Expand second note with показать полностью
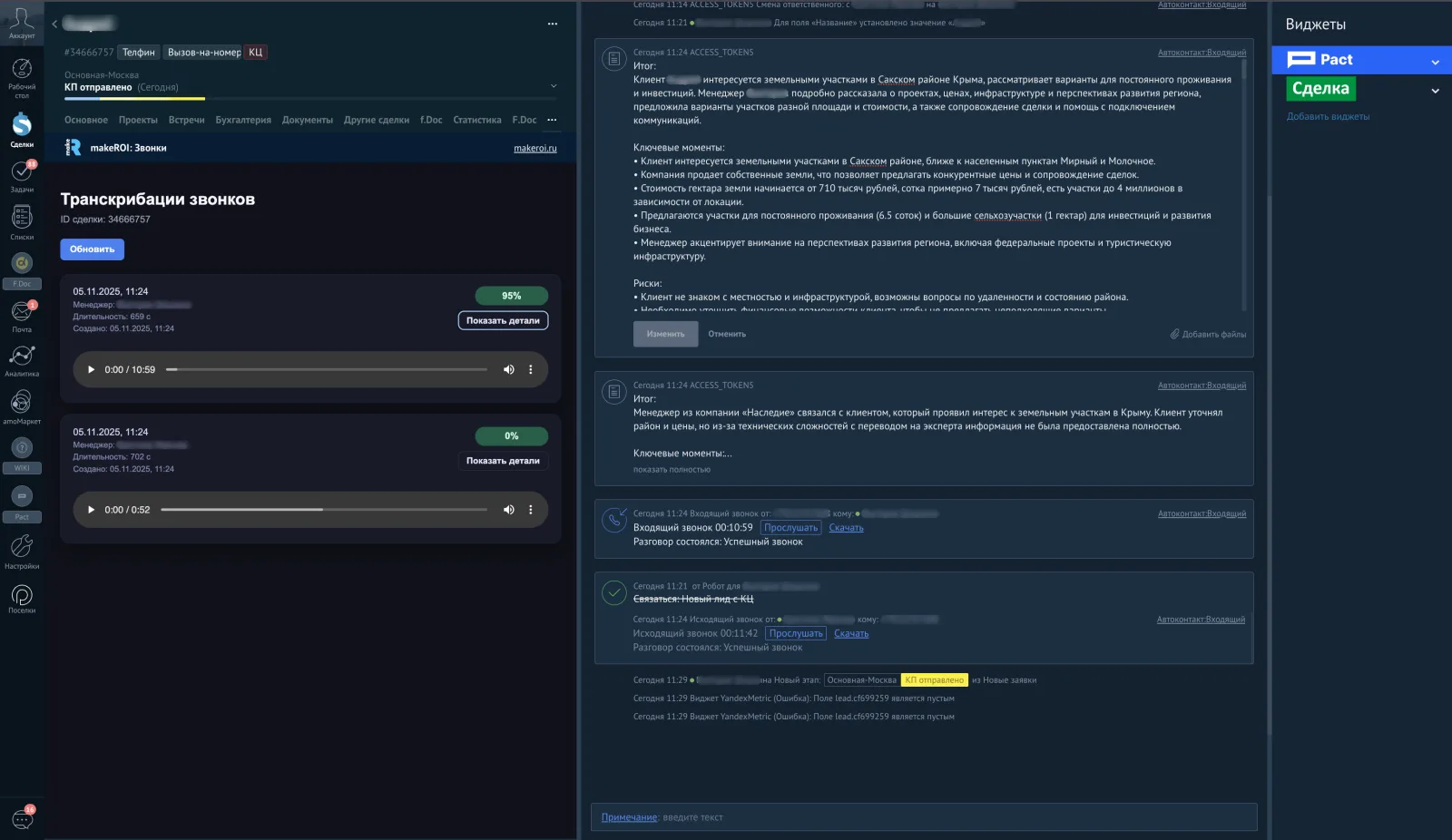 coord(672,470)
